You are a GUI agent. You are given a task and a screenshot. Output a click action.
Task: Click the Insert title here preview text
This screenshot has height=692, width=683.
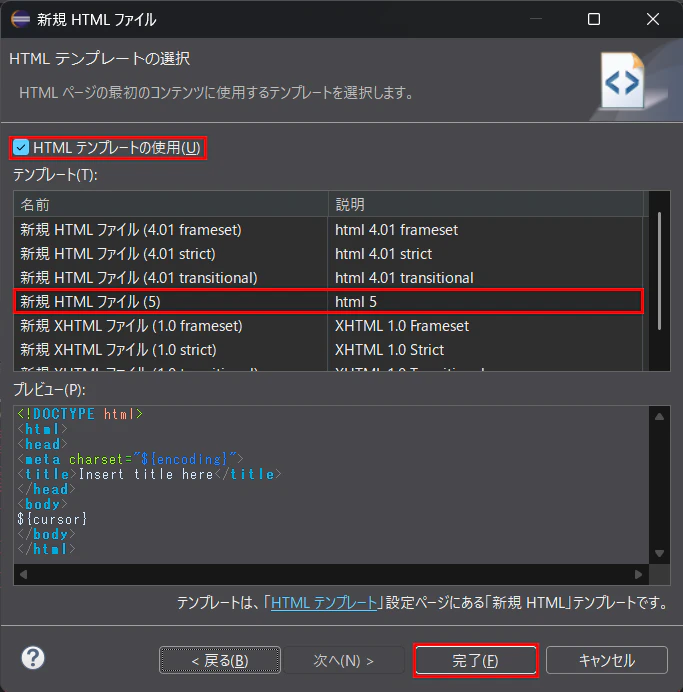(146, 474)
